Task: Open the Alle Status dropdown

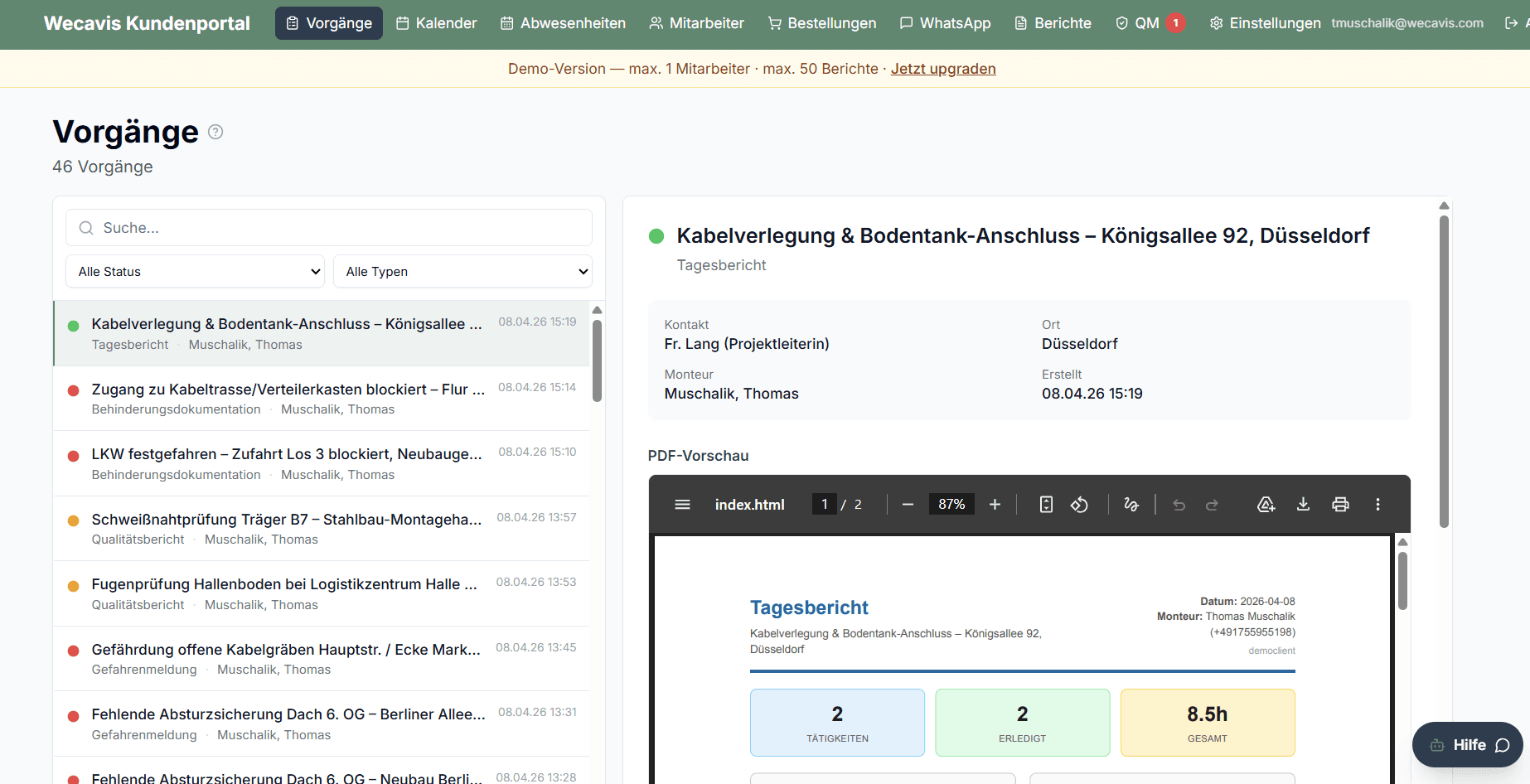Action: [195, 271]
